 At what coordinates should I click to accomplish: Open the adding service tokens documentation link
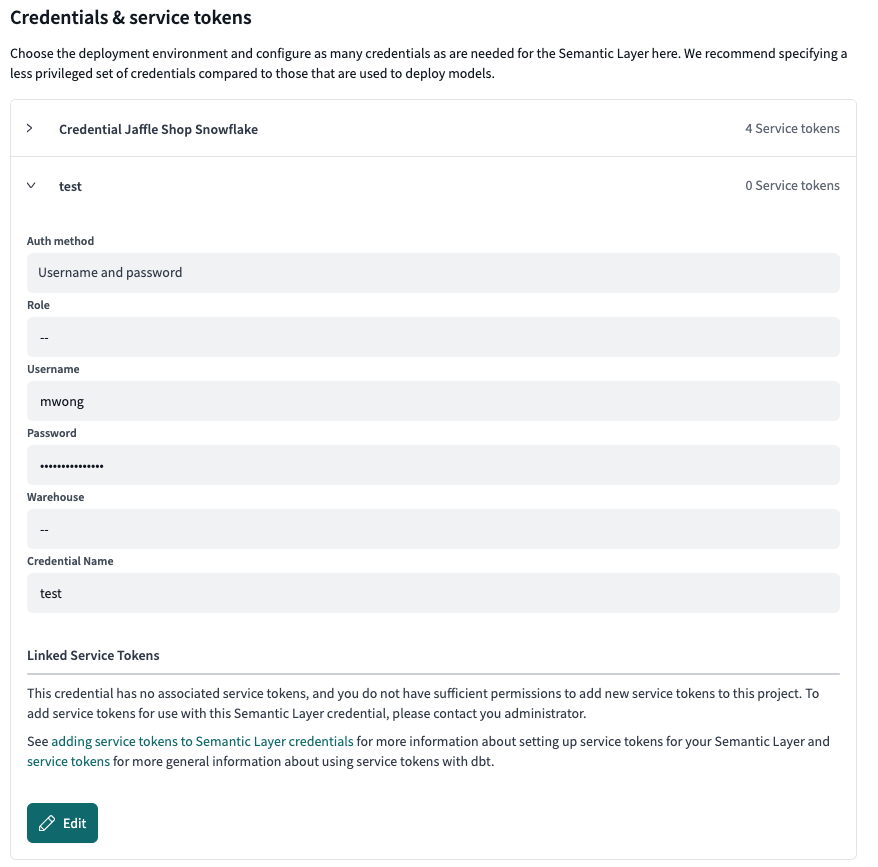(201, 741)
